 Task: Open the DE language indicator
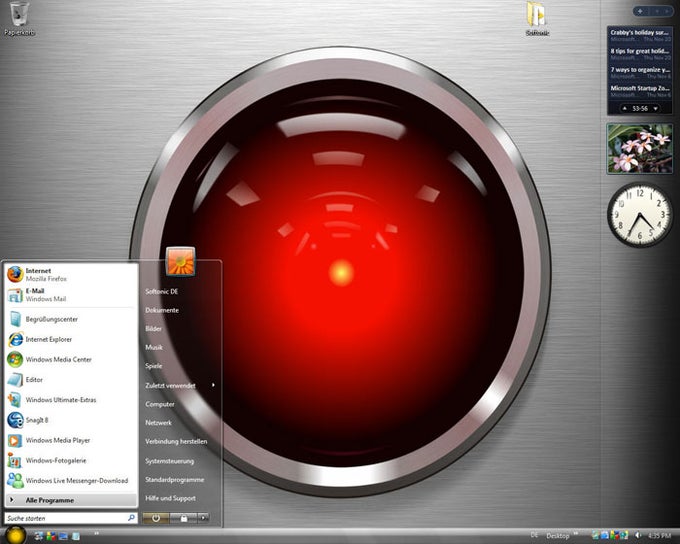[x=534, y=535]
